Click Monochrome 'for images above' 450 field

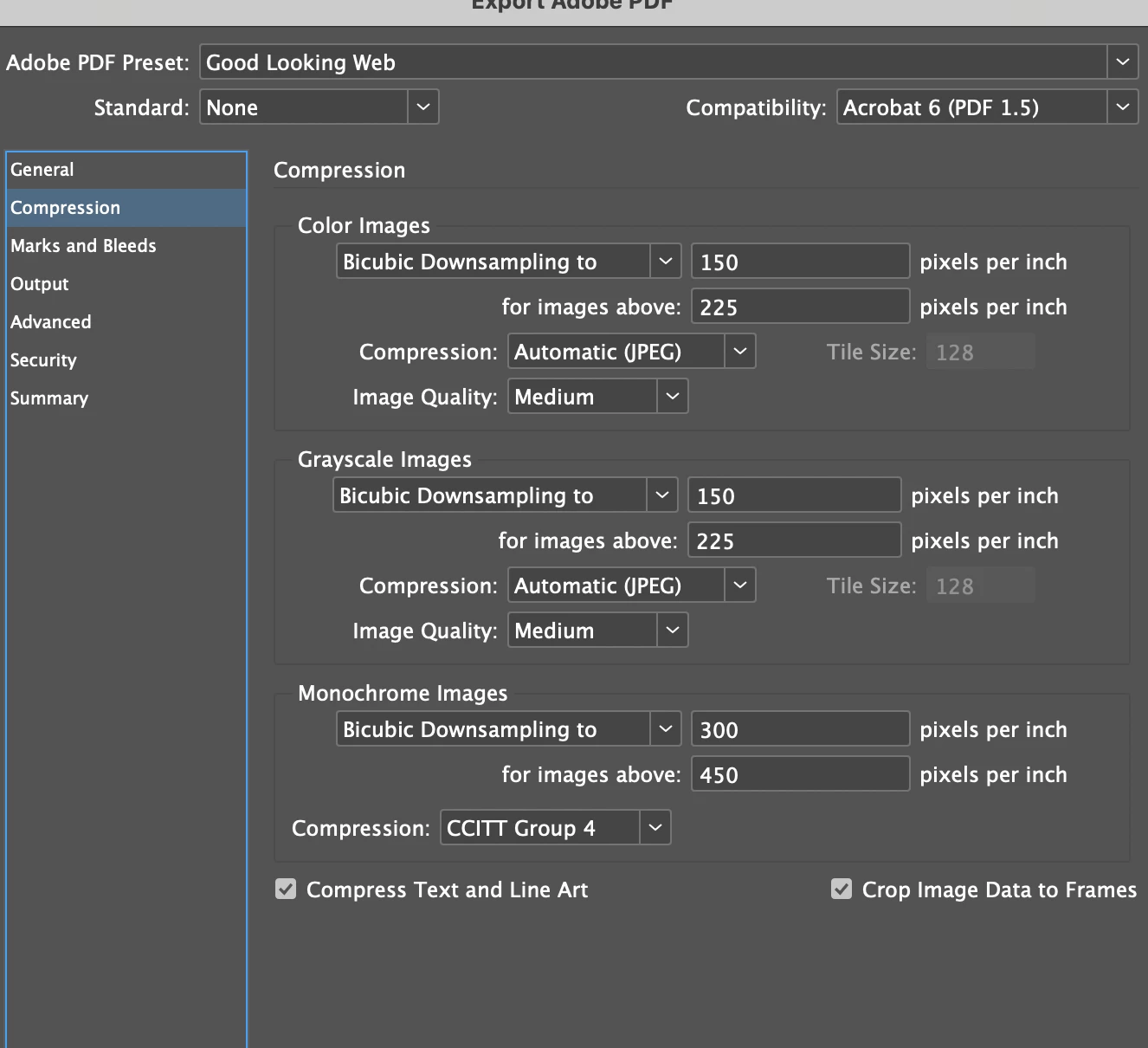800,774
